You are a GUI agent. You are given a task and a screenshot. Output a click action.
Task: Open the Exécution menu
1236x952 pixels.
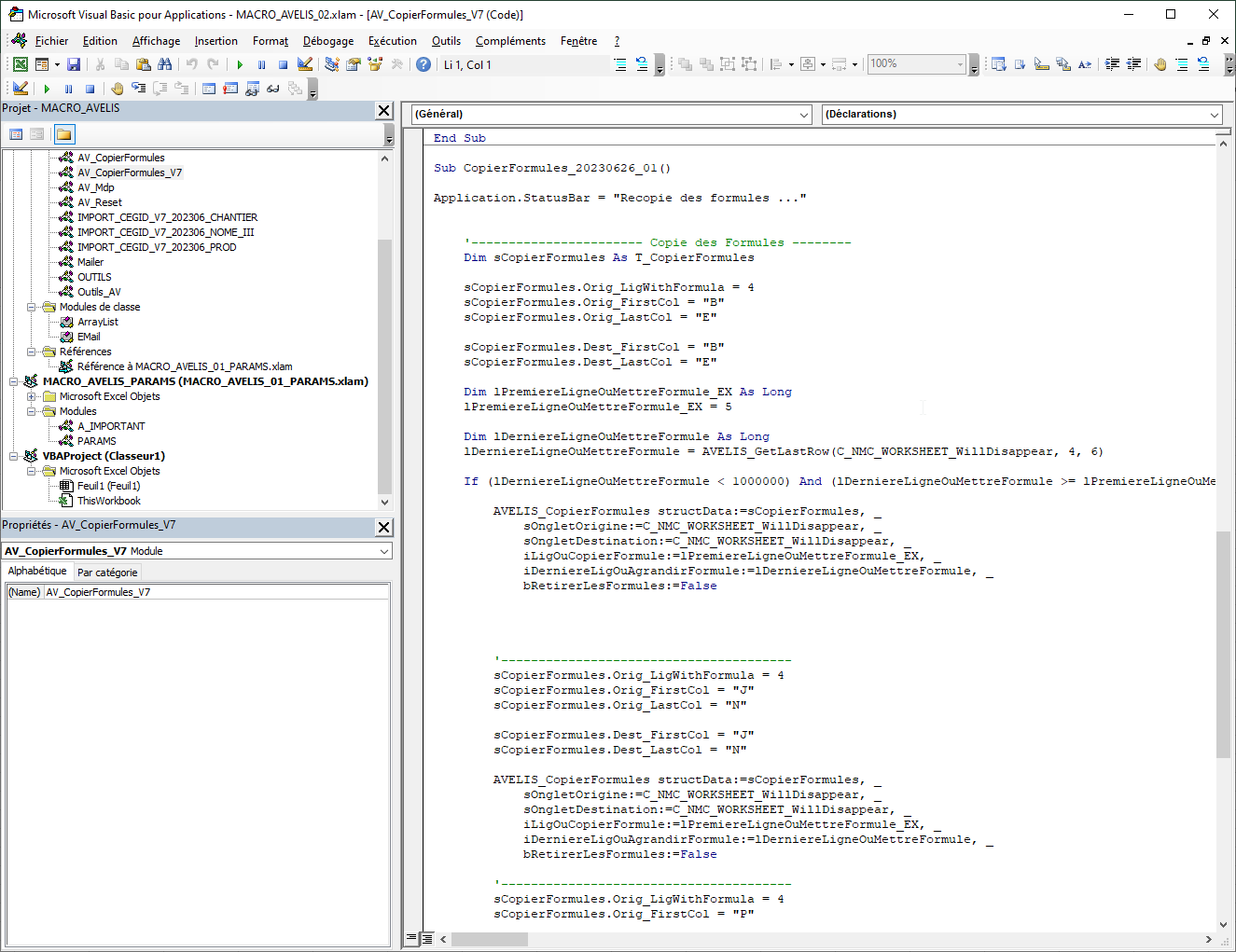tap(392, 41)
